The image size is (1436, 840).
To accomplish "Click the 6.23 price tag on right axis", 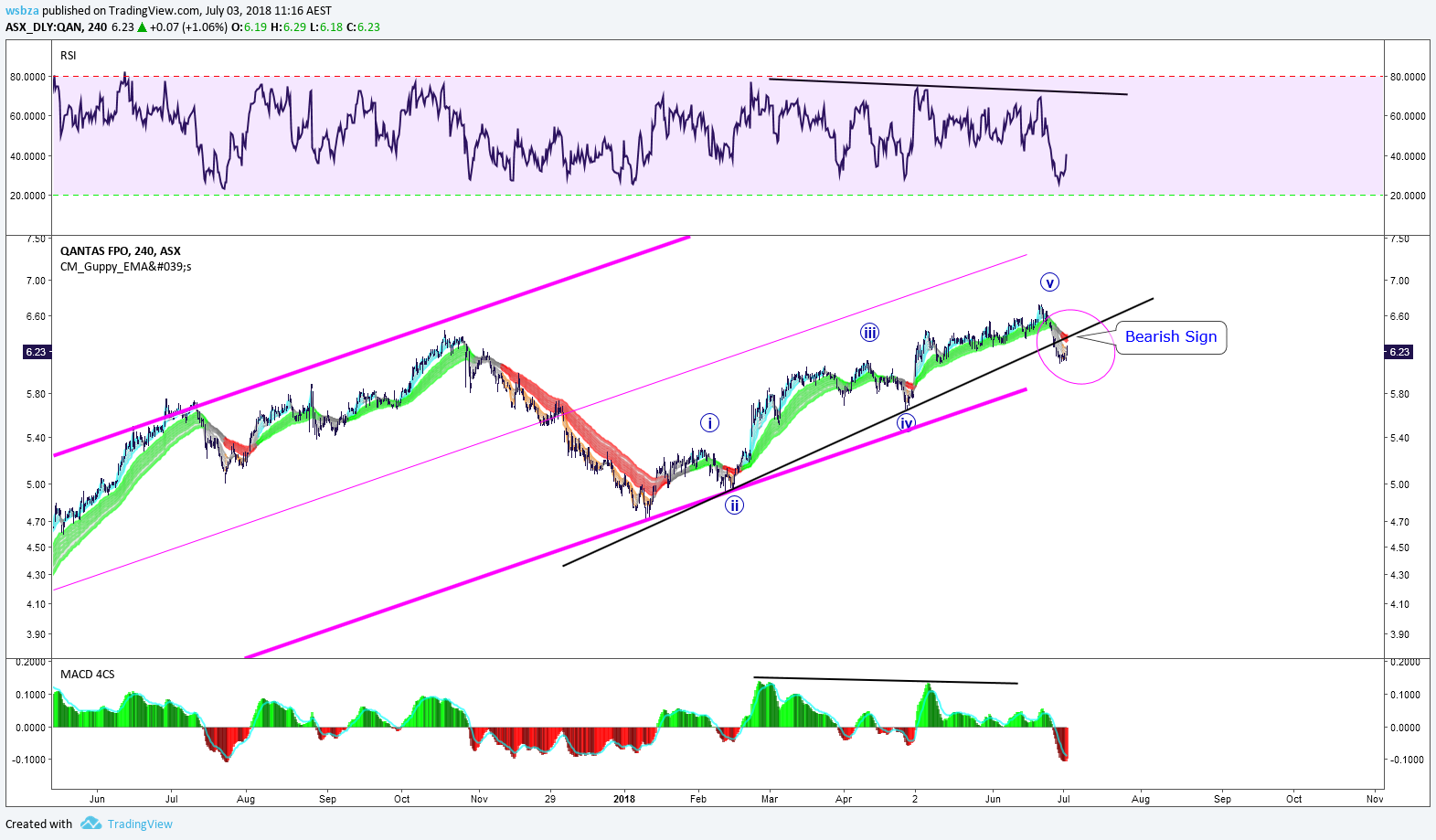I will (1399, 352).
